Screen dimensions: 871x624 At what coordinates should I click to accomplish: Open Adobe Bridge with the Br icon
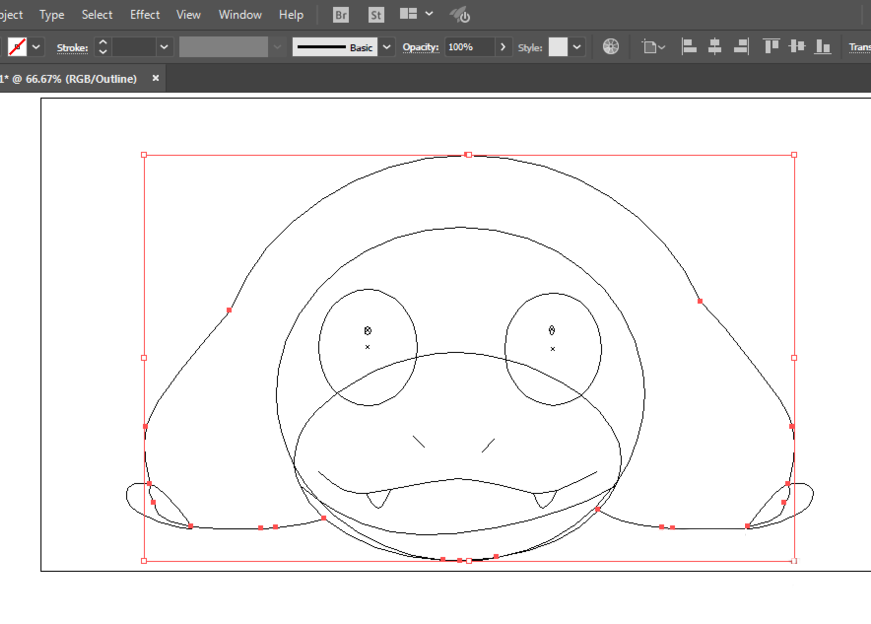341,15
